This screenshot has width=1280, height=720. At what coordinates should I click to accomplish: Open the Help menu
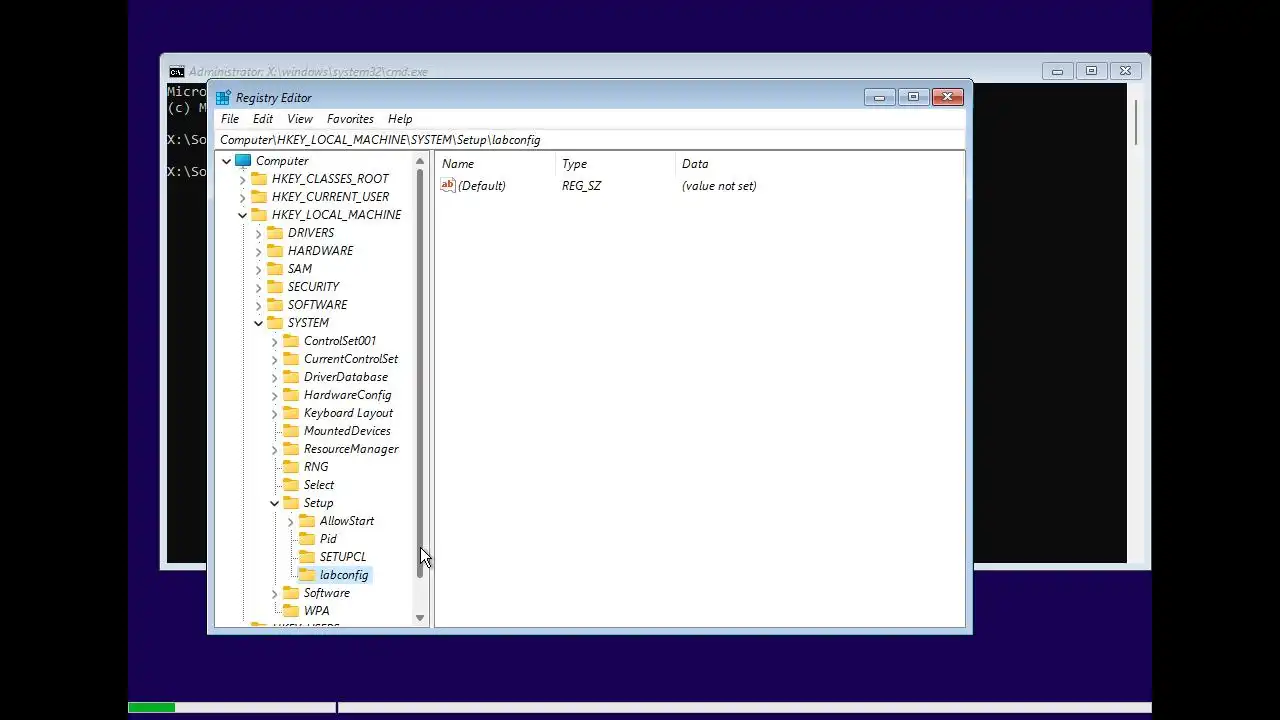click(x=400, y=119)
